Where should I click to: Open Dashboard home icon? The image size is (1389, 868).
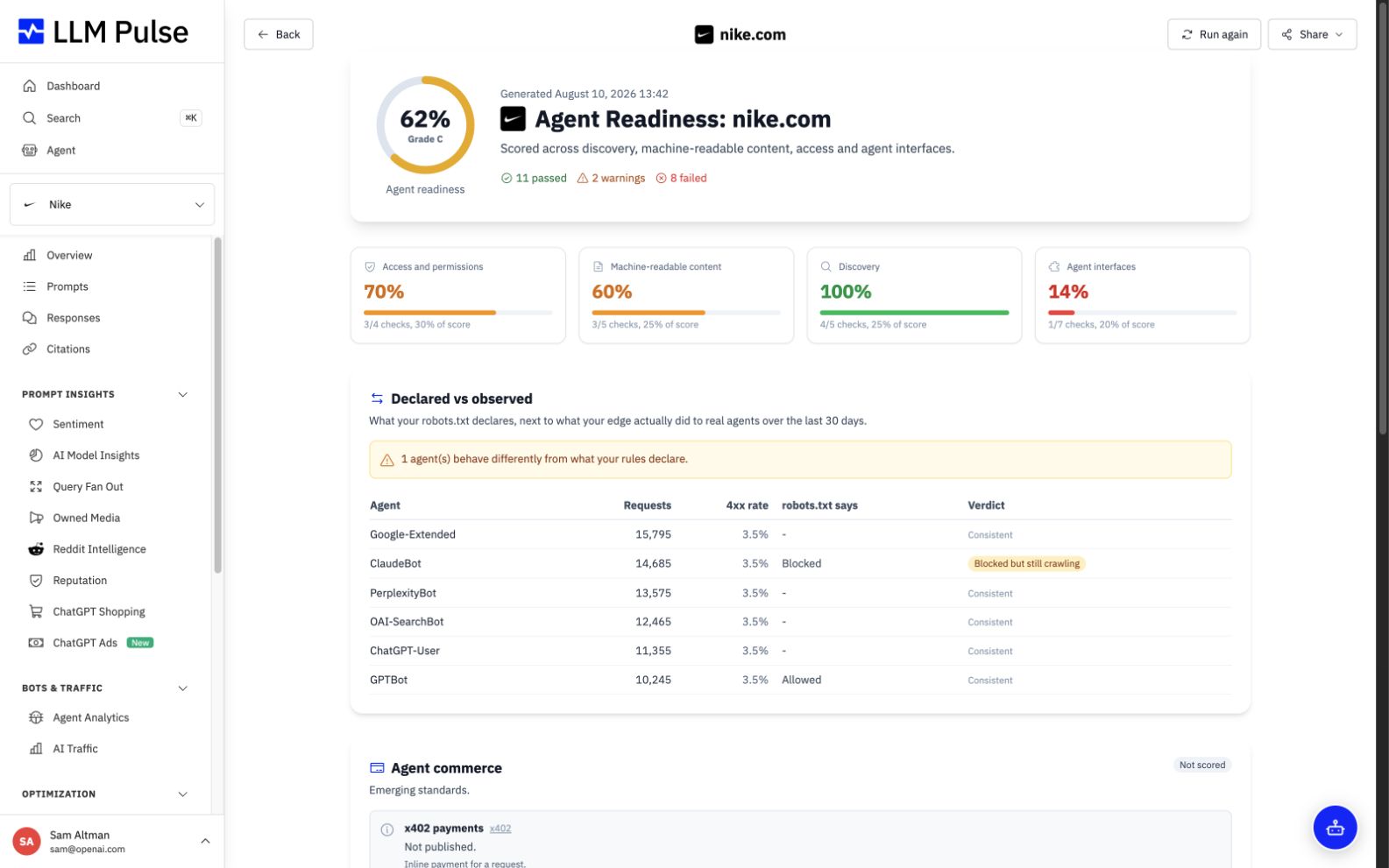[30, 86]
